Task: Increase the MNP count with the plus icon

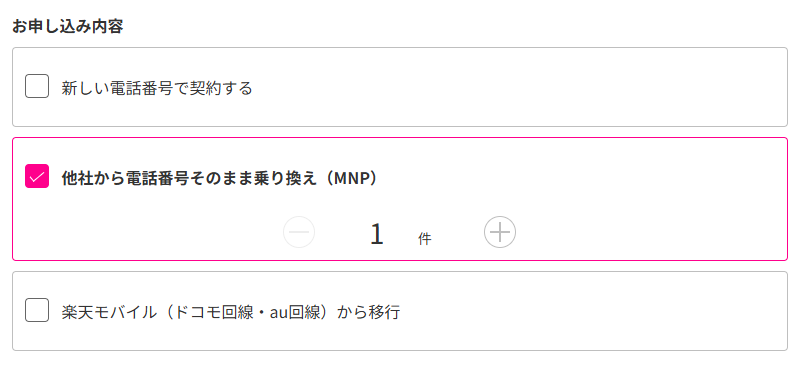Action: point(500,232)
